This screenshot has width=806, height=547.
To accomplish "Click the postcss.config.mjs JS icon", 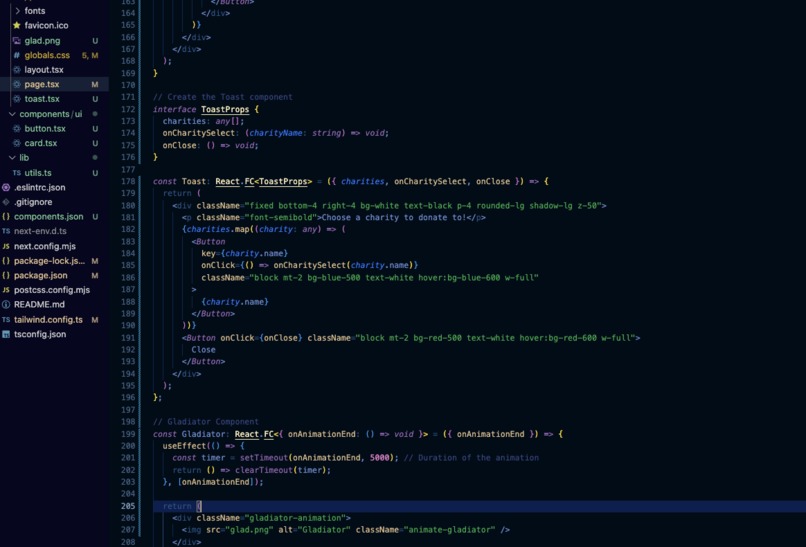I will point(6,290).
